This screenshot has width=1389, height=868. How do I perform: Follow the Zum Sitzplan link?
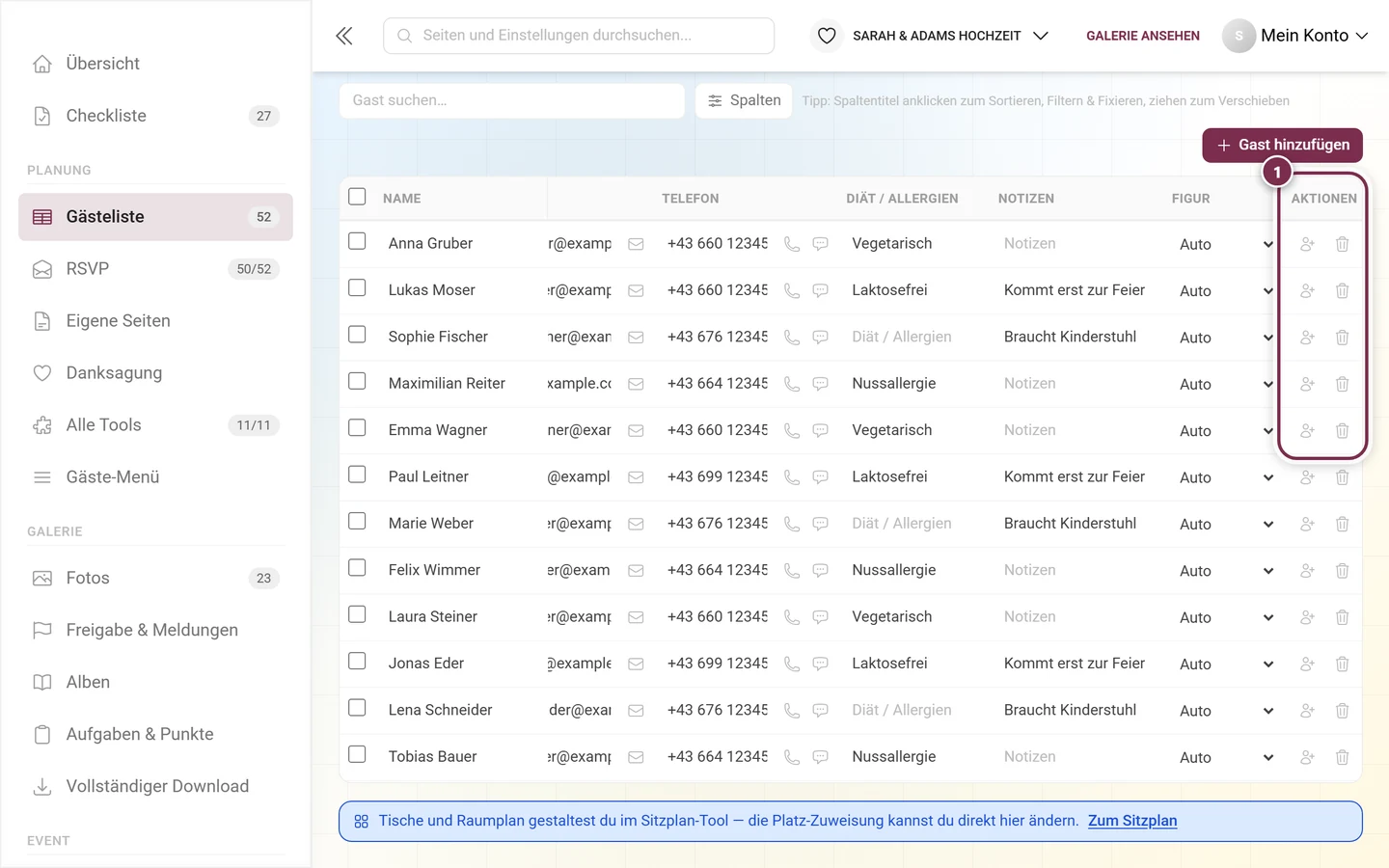click(1132, 821)
